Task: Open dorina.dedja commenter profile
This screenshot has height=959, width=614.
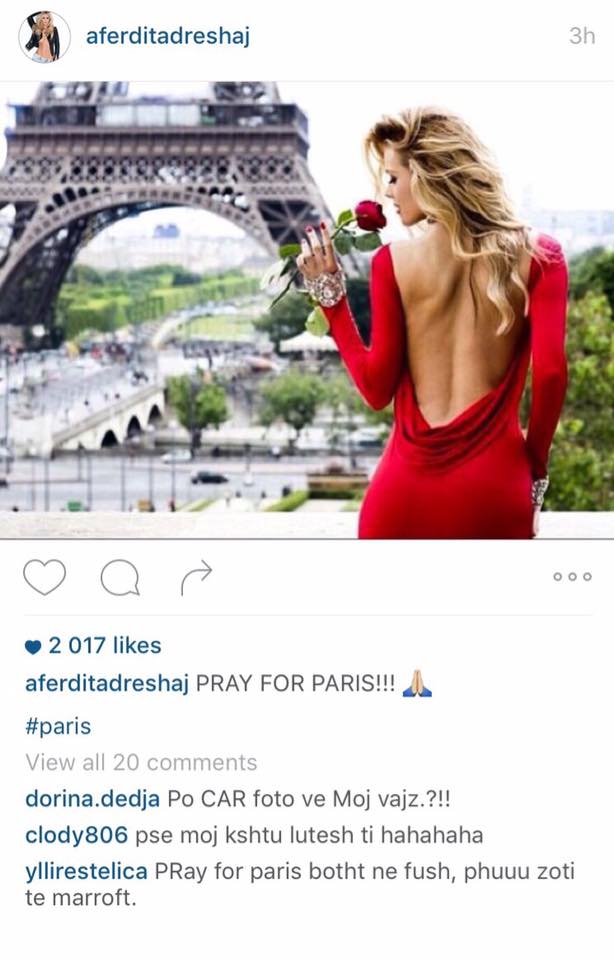Action: point(92,799)
